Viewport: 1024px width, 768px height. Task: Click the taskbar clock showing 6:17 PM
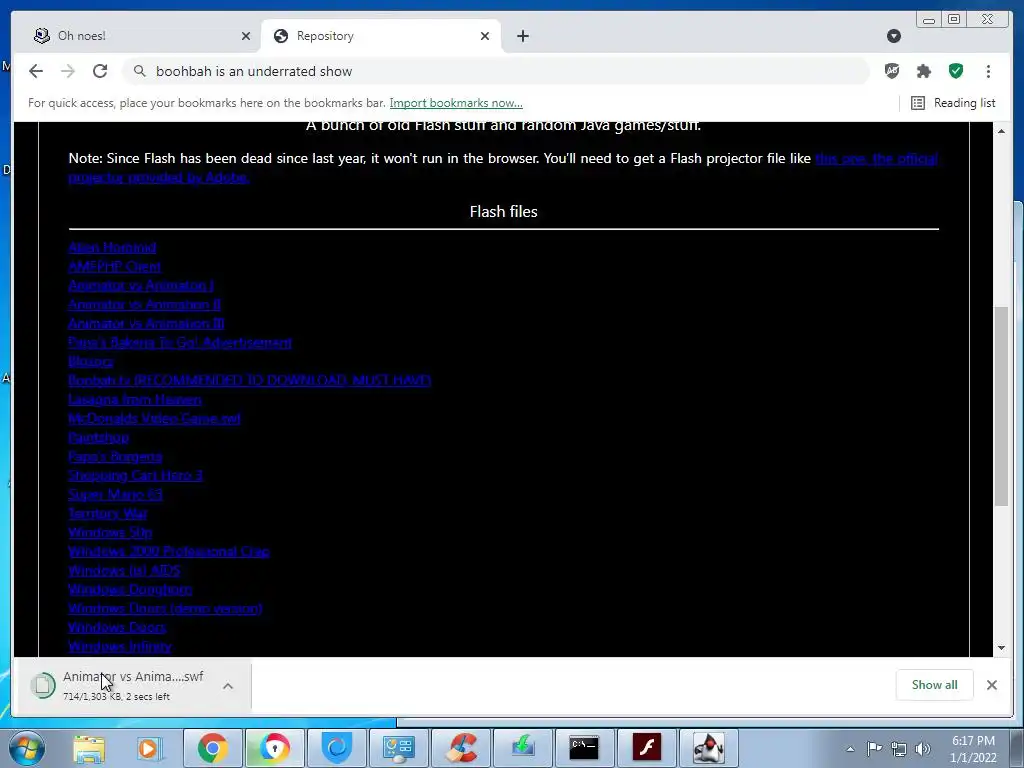(x=973, y=749)
